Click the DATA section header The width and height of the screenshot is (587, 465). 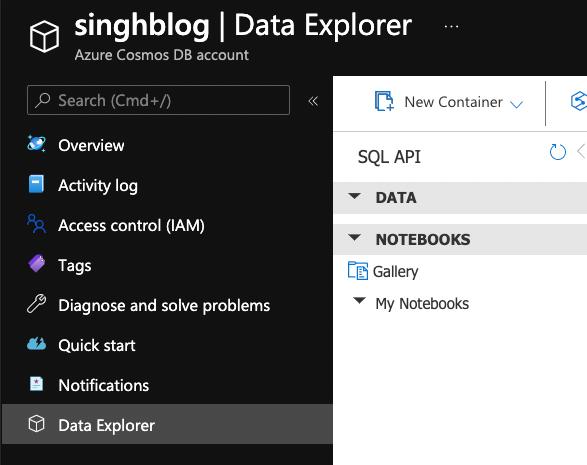tap(460, 198)
